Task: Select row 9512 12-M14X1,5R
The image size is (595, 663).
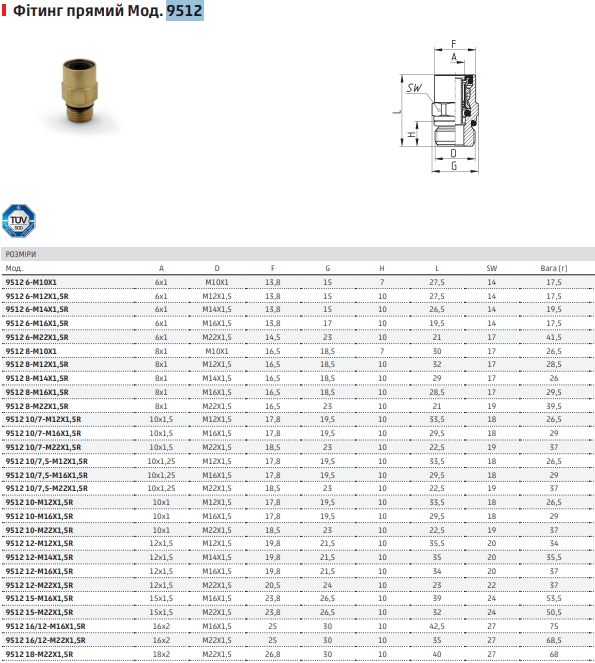Action: pos(298,557)
